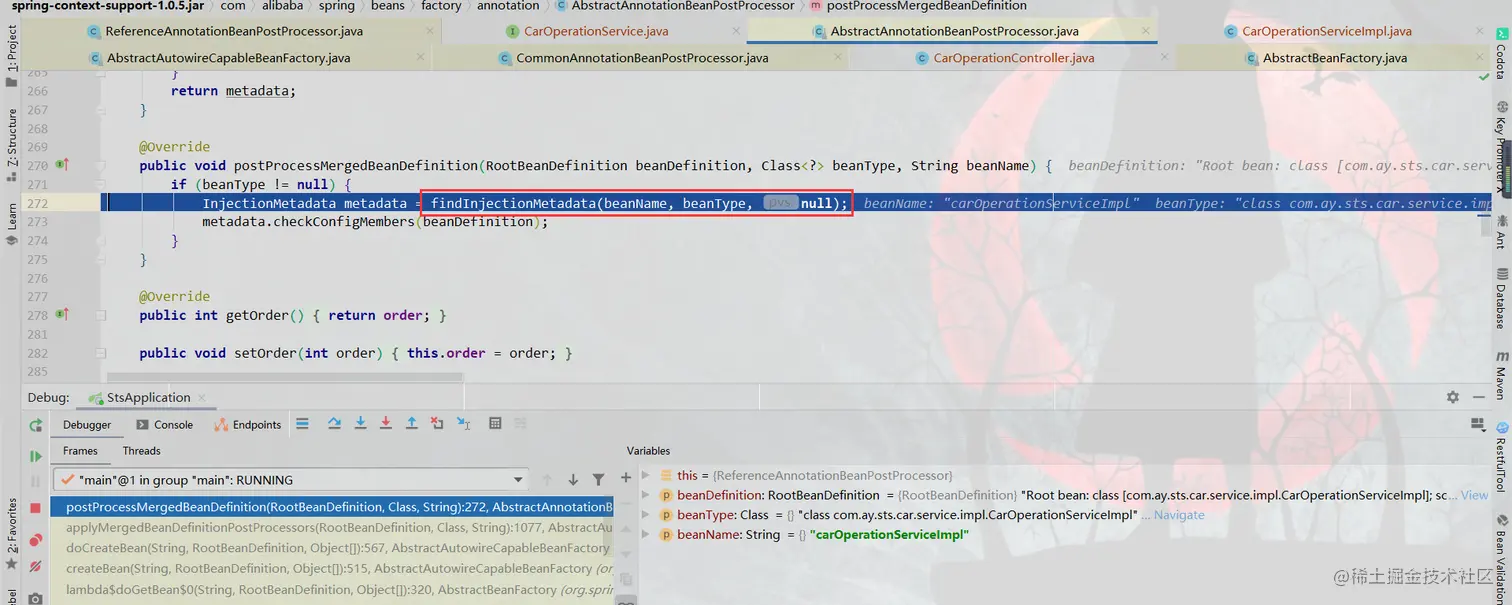The height and width of the screenshot is (605, 1512).
Task: Open debug panel settings gear
Action: coord(1453,397)
